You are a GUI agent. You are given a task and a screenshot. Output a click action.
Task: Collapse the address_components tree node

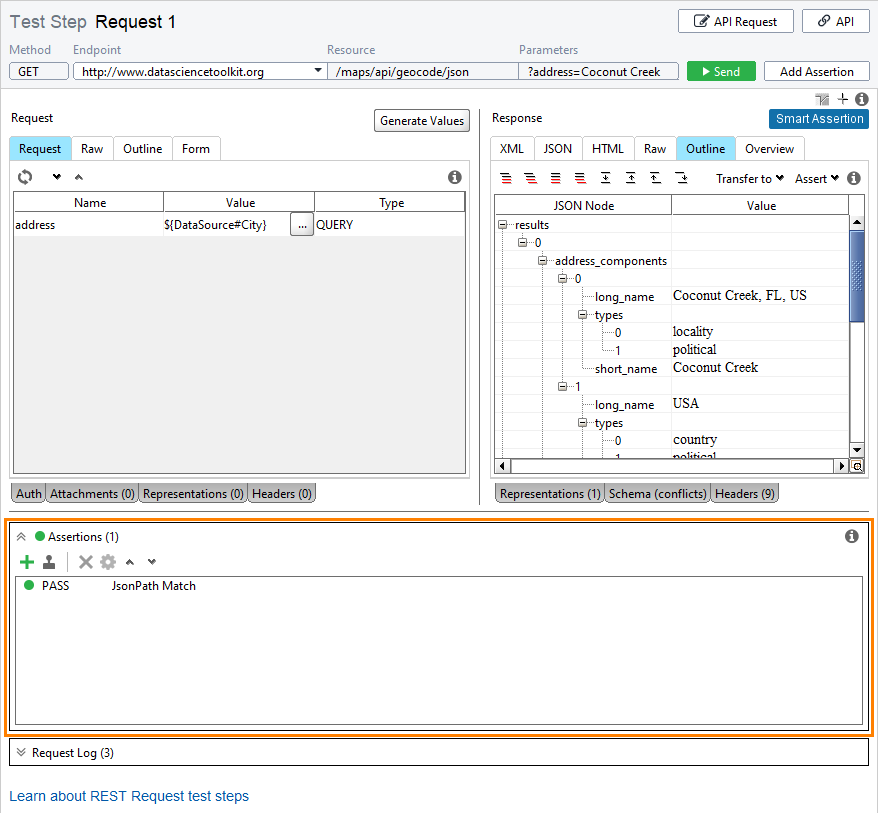[542, 260]
